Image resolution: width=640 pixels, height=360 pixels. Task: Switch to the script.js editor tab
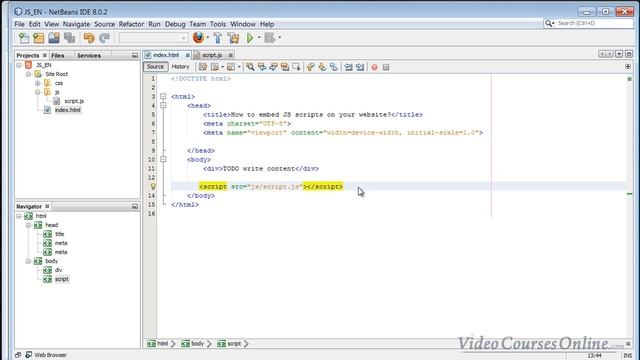212,55
